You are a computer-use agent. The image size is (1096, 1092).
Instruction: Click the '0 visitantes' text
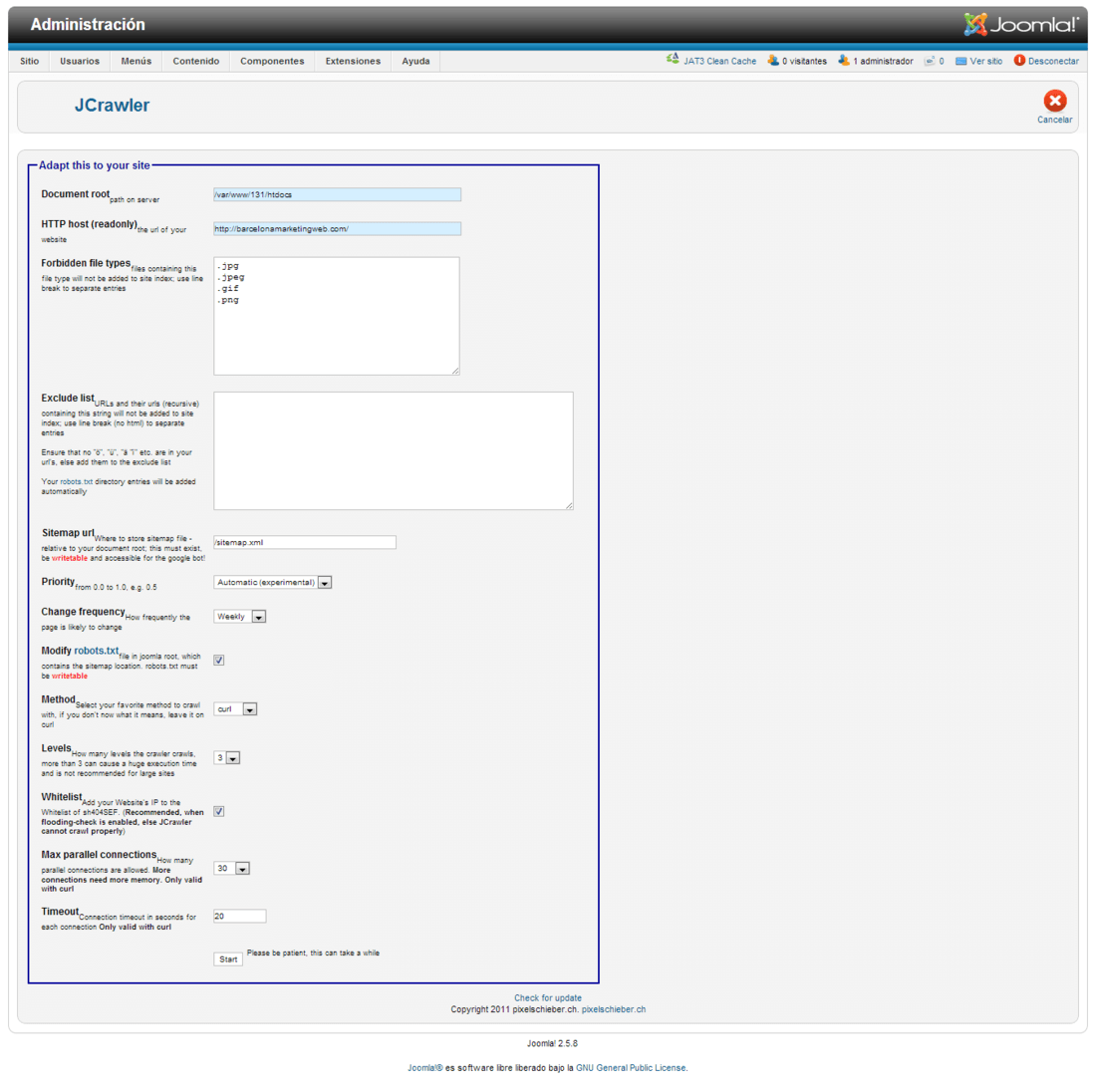(804, 61)
